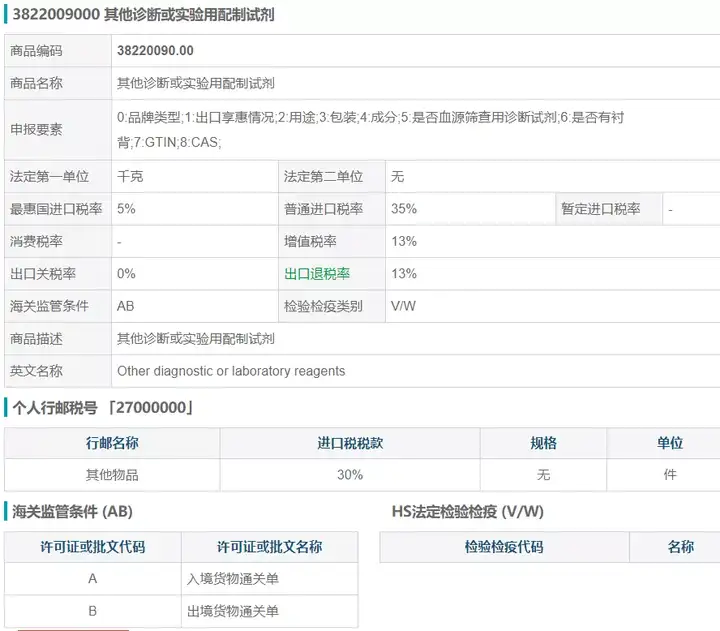Click the 出口退税率 value 13%
Viewport: 720px width, 631px height.
point(404,274)
